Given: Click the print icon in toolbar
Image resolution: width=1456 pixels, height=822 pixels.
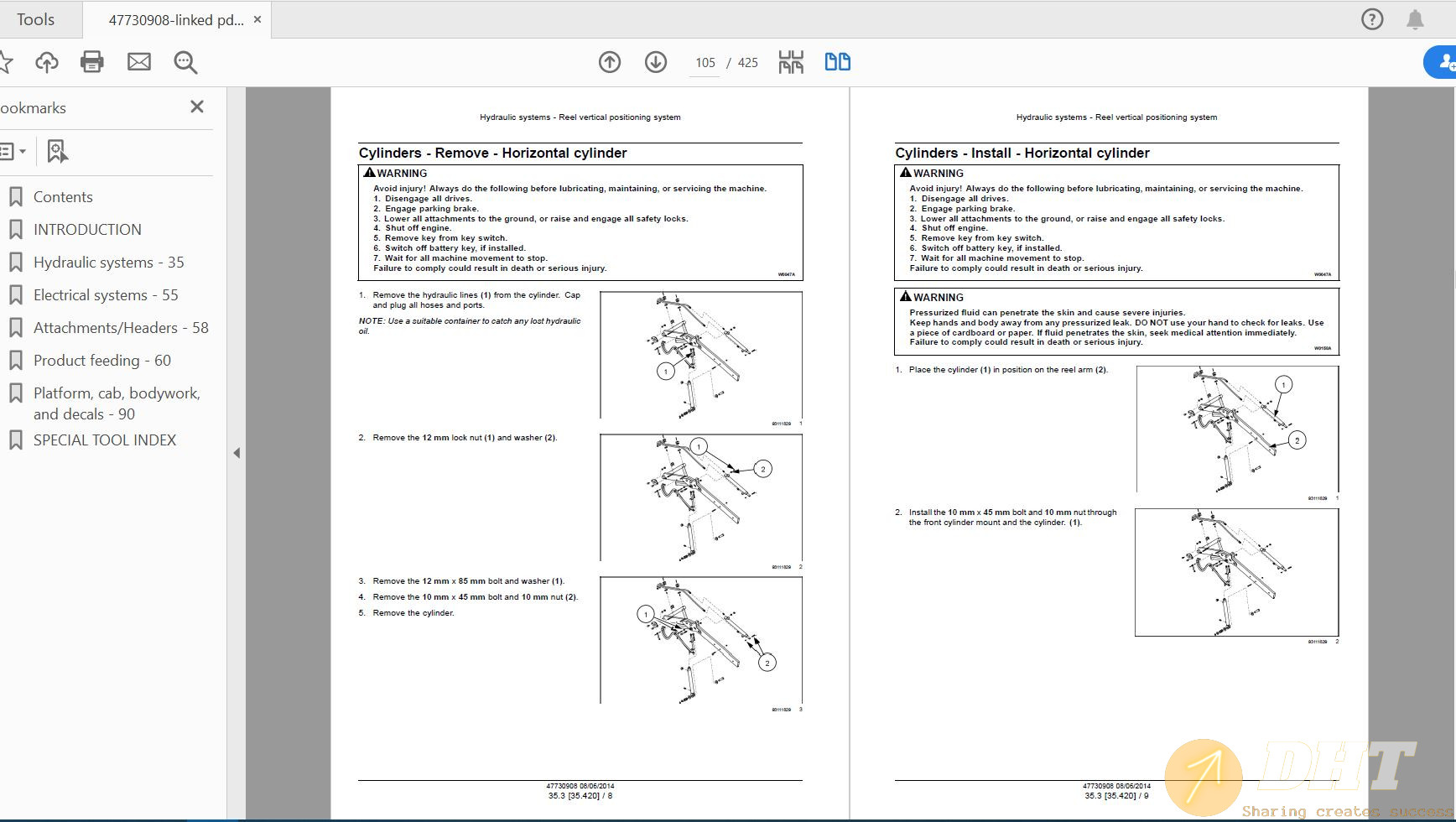Looking at the screenshot, I should pos(92,62).
